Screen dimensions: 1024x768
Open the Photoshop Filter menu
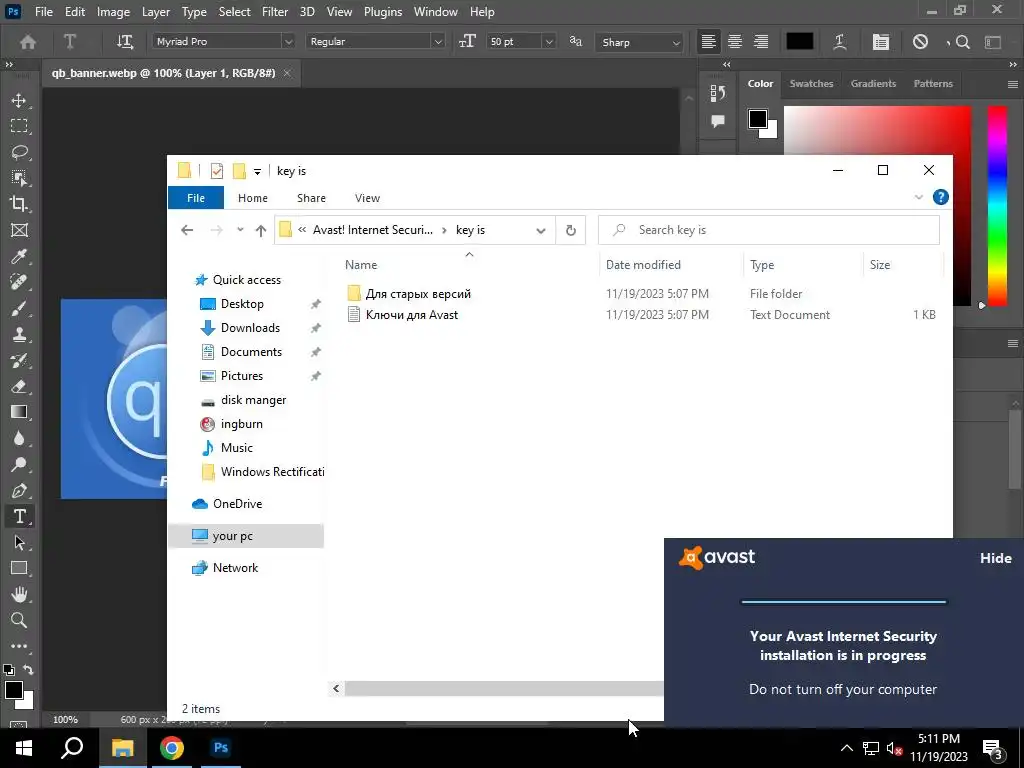(275, 12)
